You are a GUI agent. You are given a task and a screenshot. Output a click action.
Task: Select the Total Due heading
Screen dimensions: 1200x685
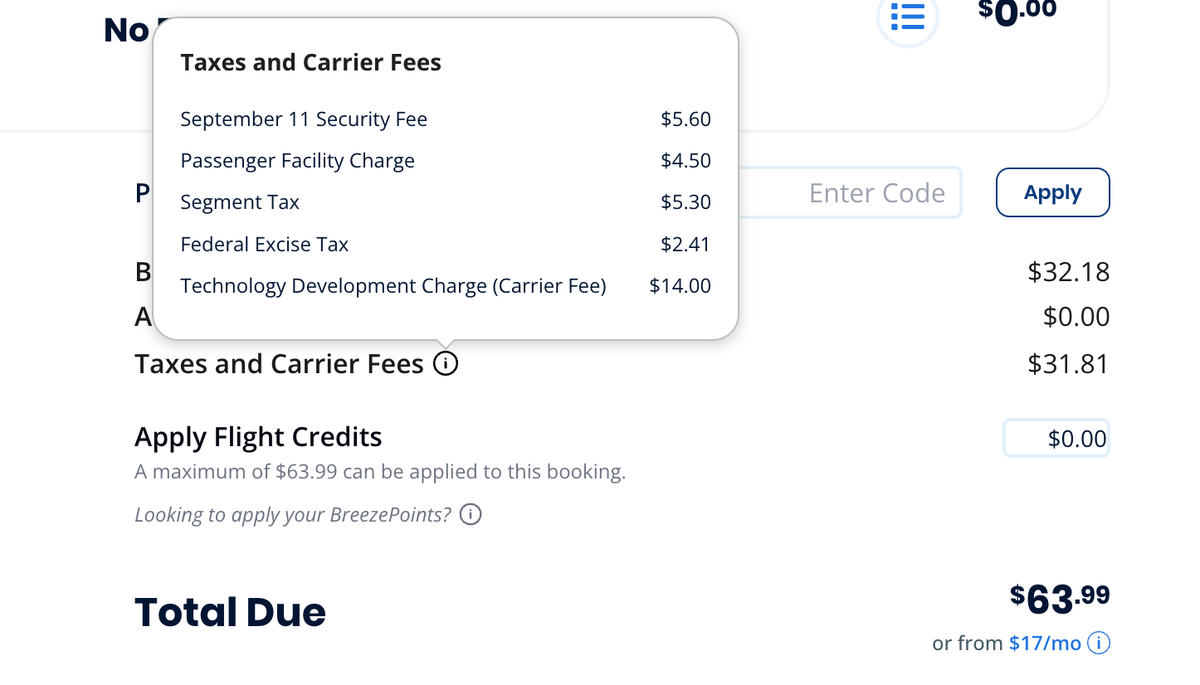(x=229, y=611)
